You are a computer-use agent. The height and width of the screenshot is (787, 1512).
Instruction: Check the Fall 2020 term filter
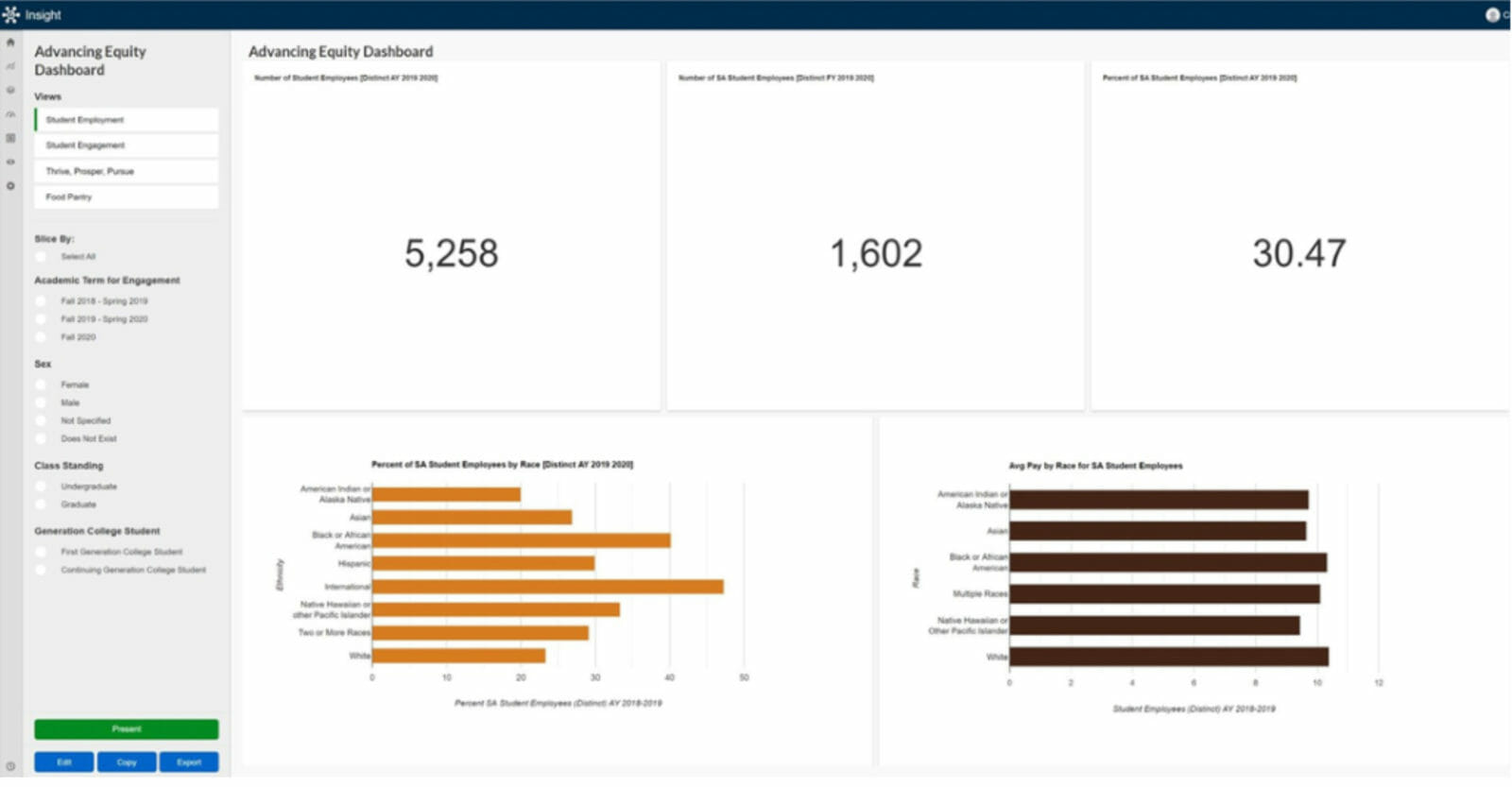tap(41, 337)
